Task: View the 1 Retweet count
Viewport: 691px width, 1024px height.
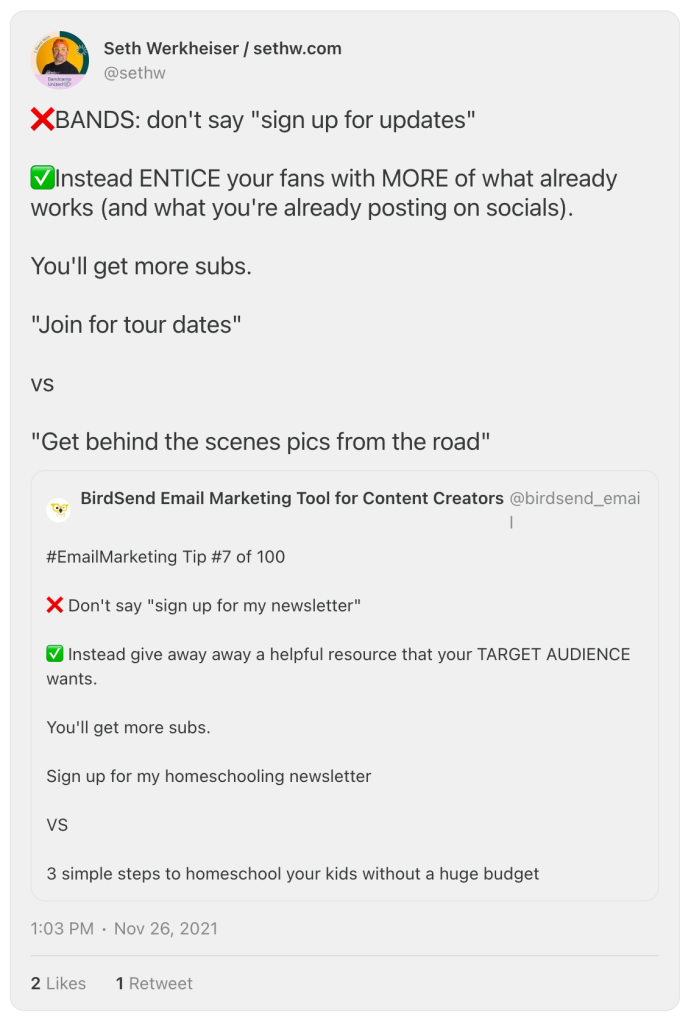Action: point(154,984)
